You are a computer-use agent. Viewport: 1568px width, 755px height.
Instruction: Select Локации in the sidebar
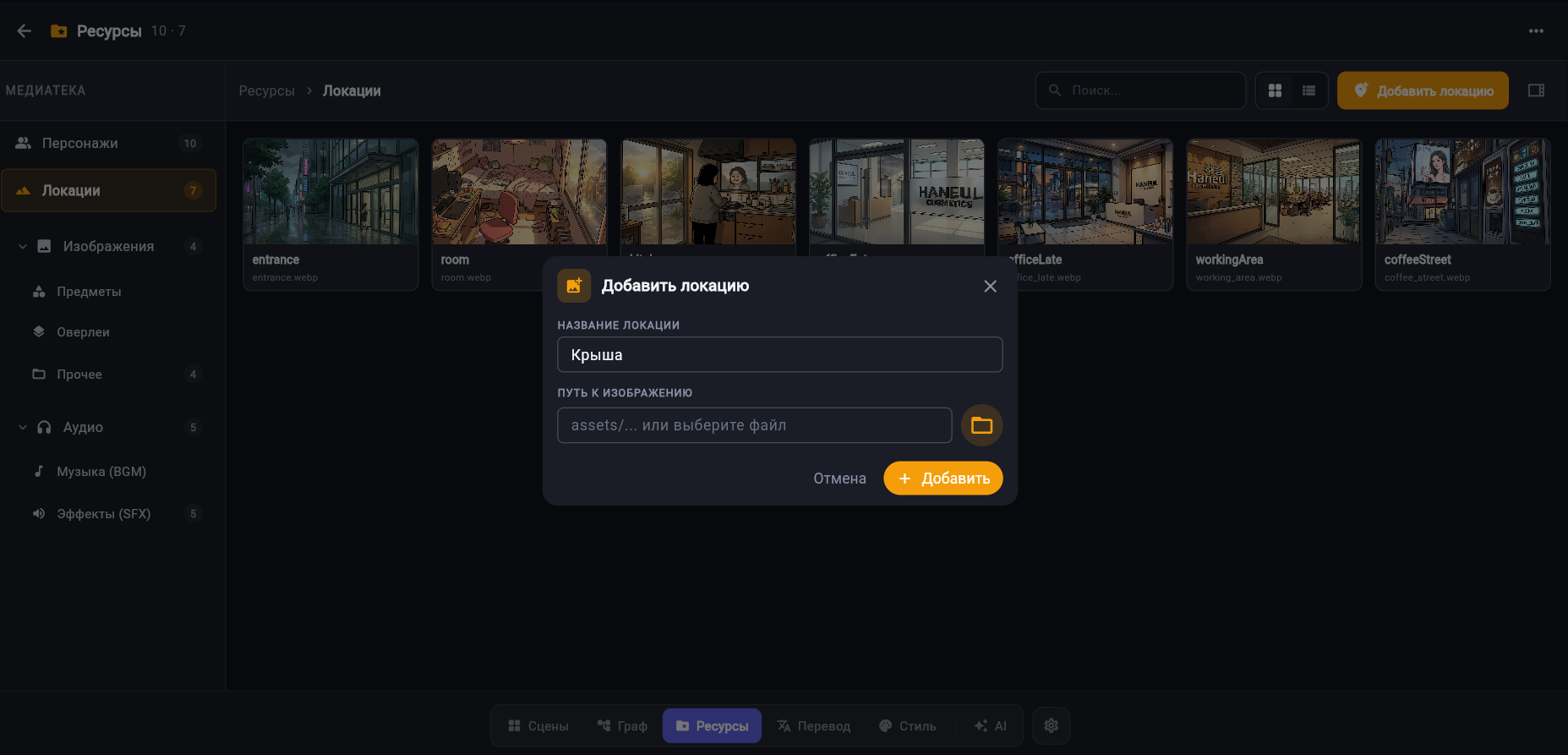108,190
